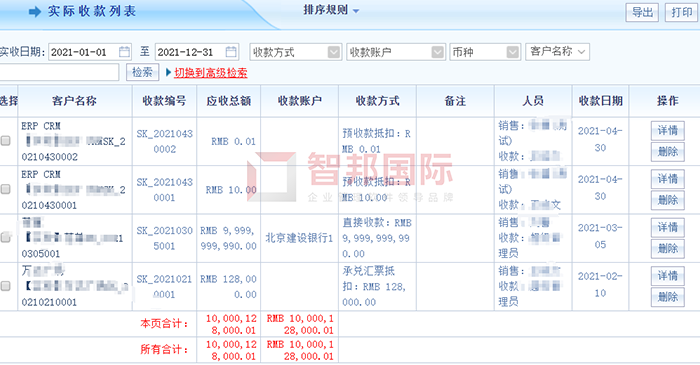Click the 实际收款列表 page title

click(x=92, y=11)
